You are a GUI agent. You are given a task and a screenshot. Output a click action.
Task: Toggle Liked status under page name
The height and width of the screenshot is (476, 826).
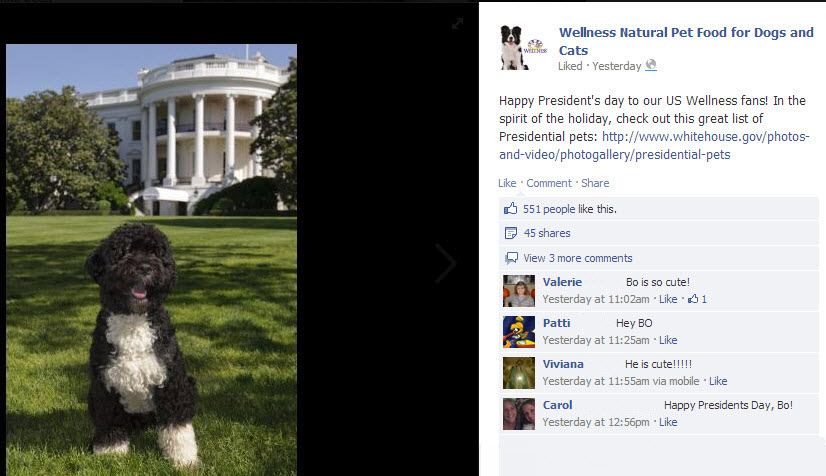[570, 66]
